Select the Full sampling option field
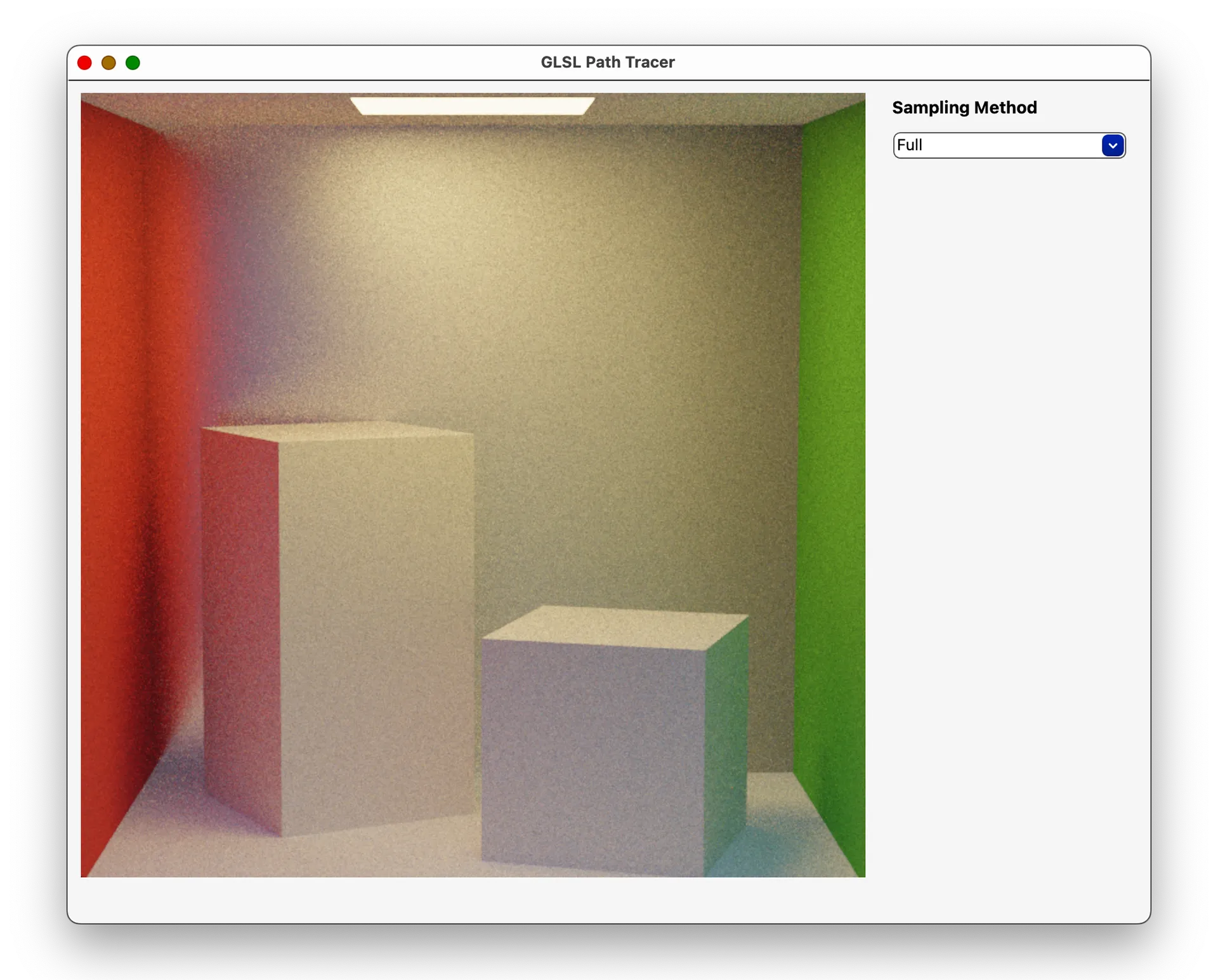The width and height of the screenshot is (1218, 980). [990, 145]
